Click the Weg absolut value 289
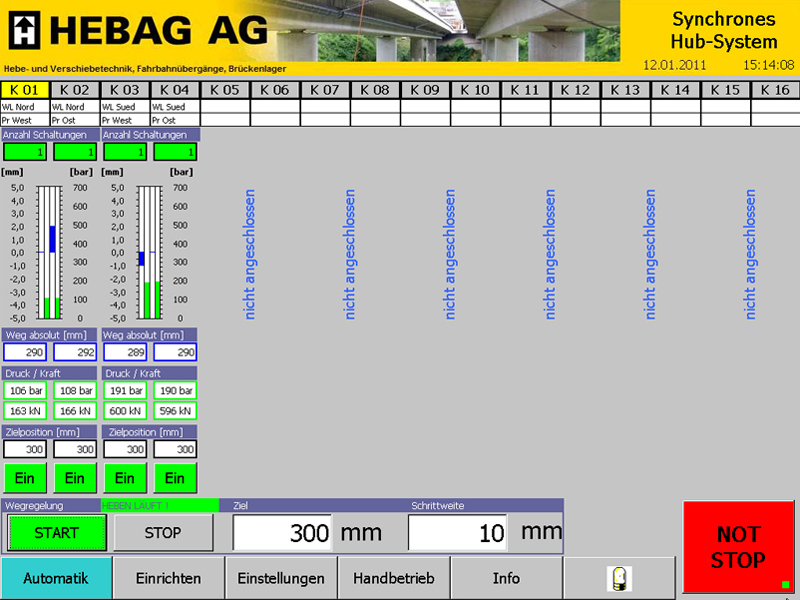This screenshot has height=600, width=800. tap(125, 352)
